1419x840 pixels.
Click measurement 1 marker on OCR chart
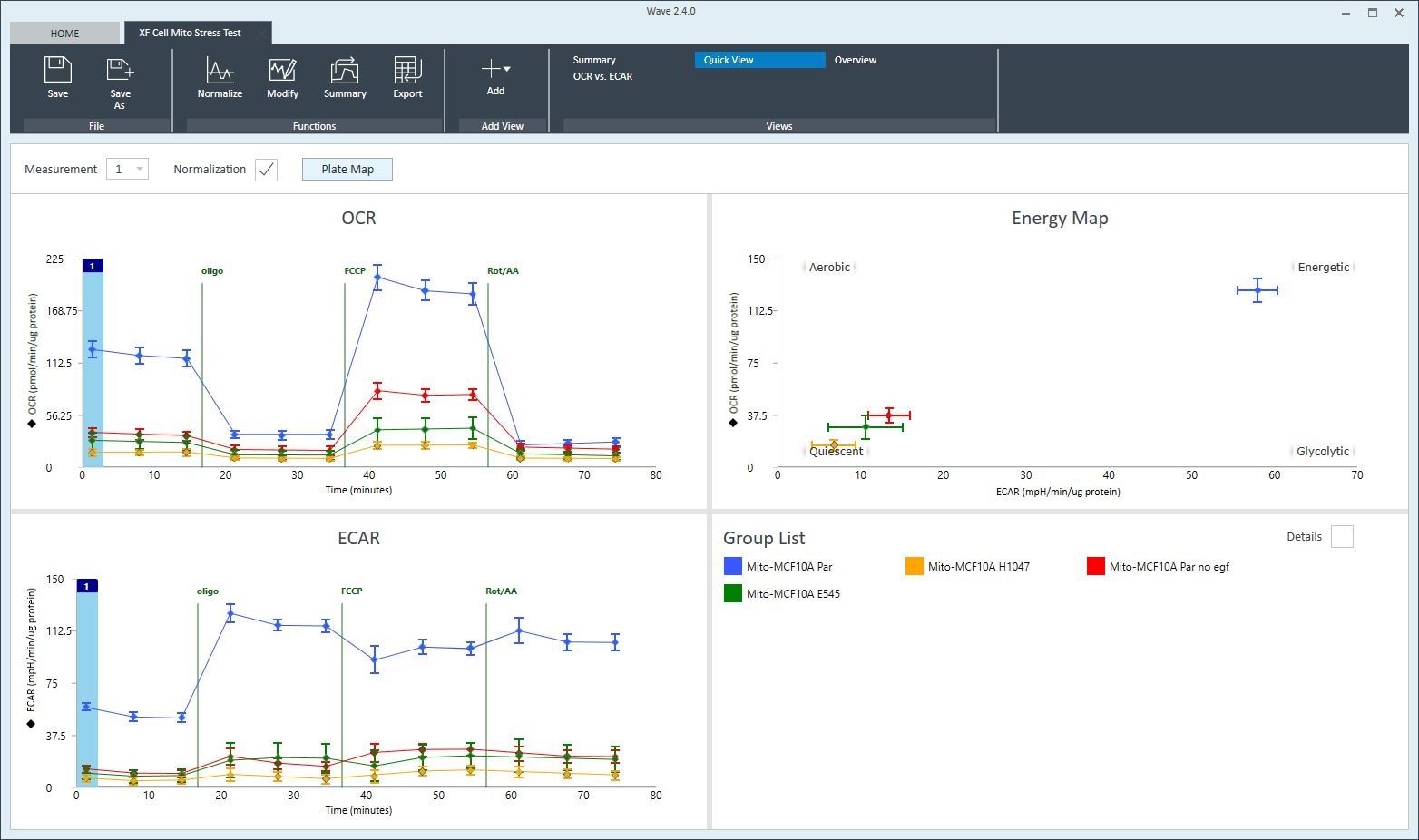click(93, 266)
